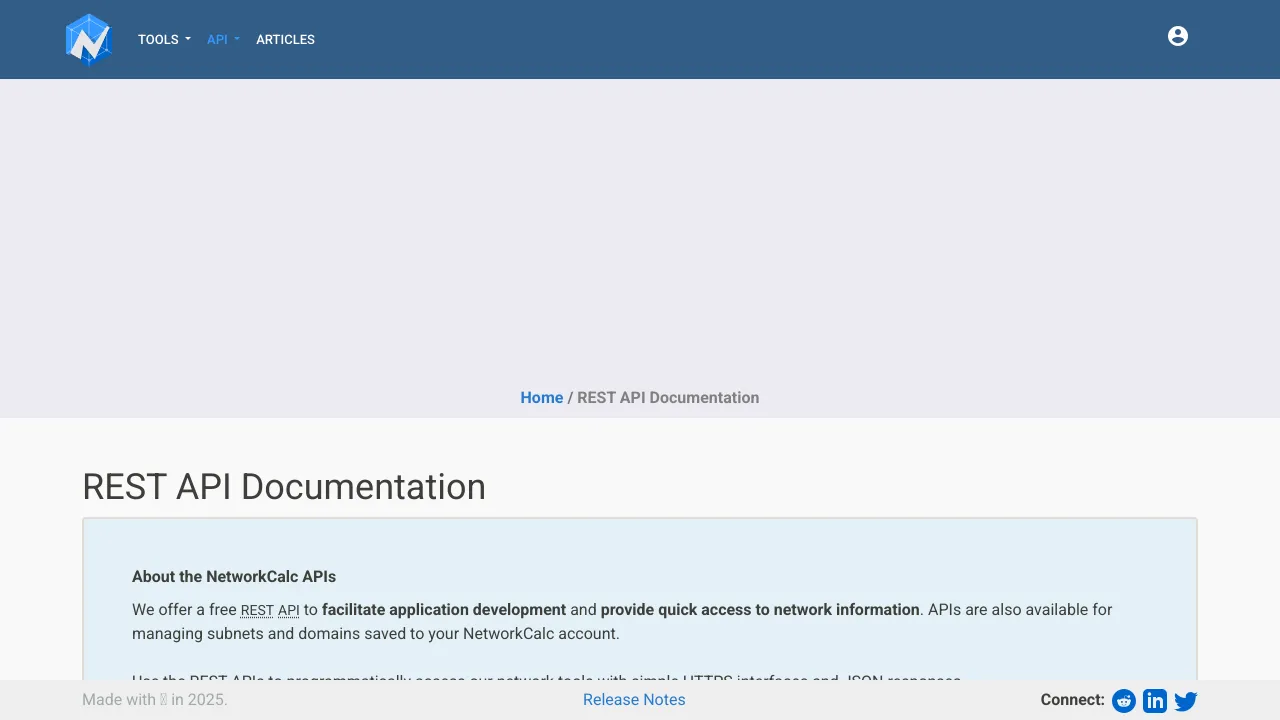Screen dimensions: 1280x720
Task: Expand the TOOLS dropdown menu
Action: coord(164,40)
